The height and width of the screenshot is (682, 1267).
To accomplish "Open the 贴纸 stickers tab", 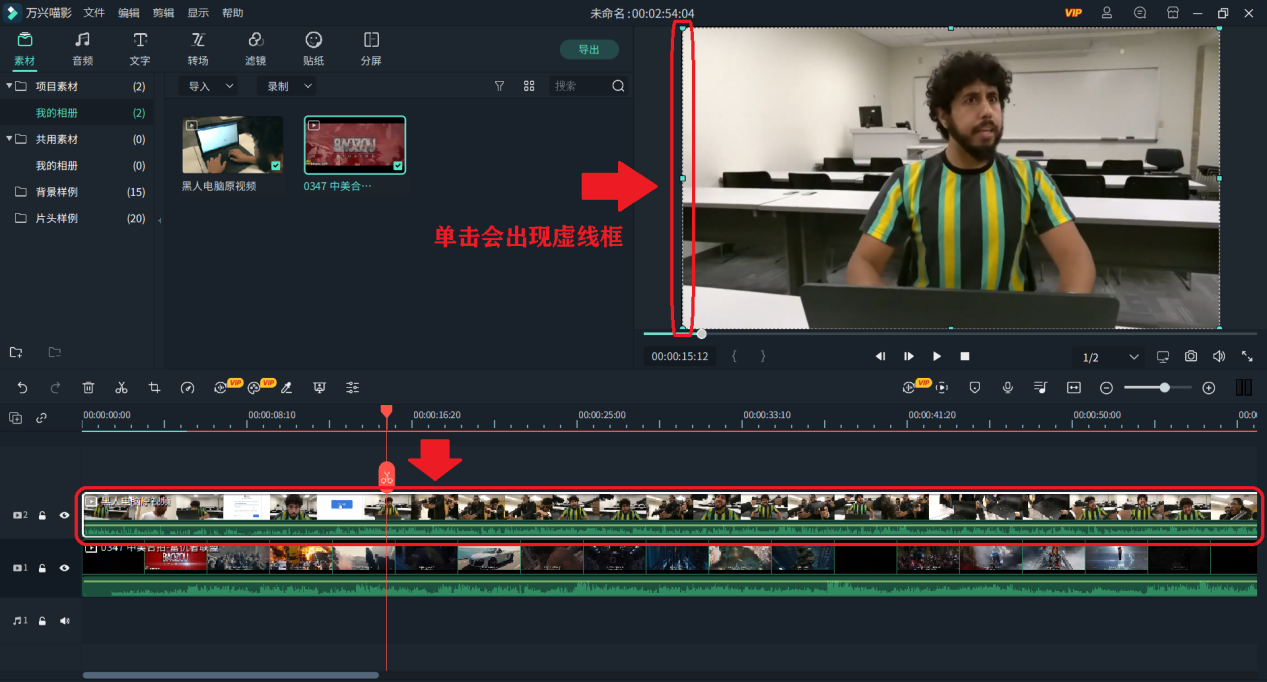I will tap(314, 49).
